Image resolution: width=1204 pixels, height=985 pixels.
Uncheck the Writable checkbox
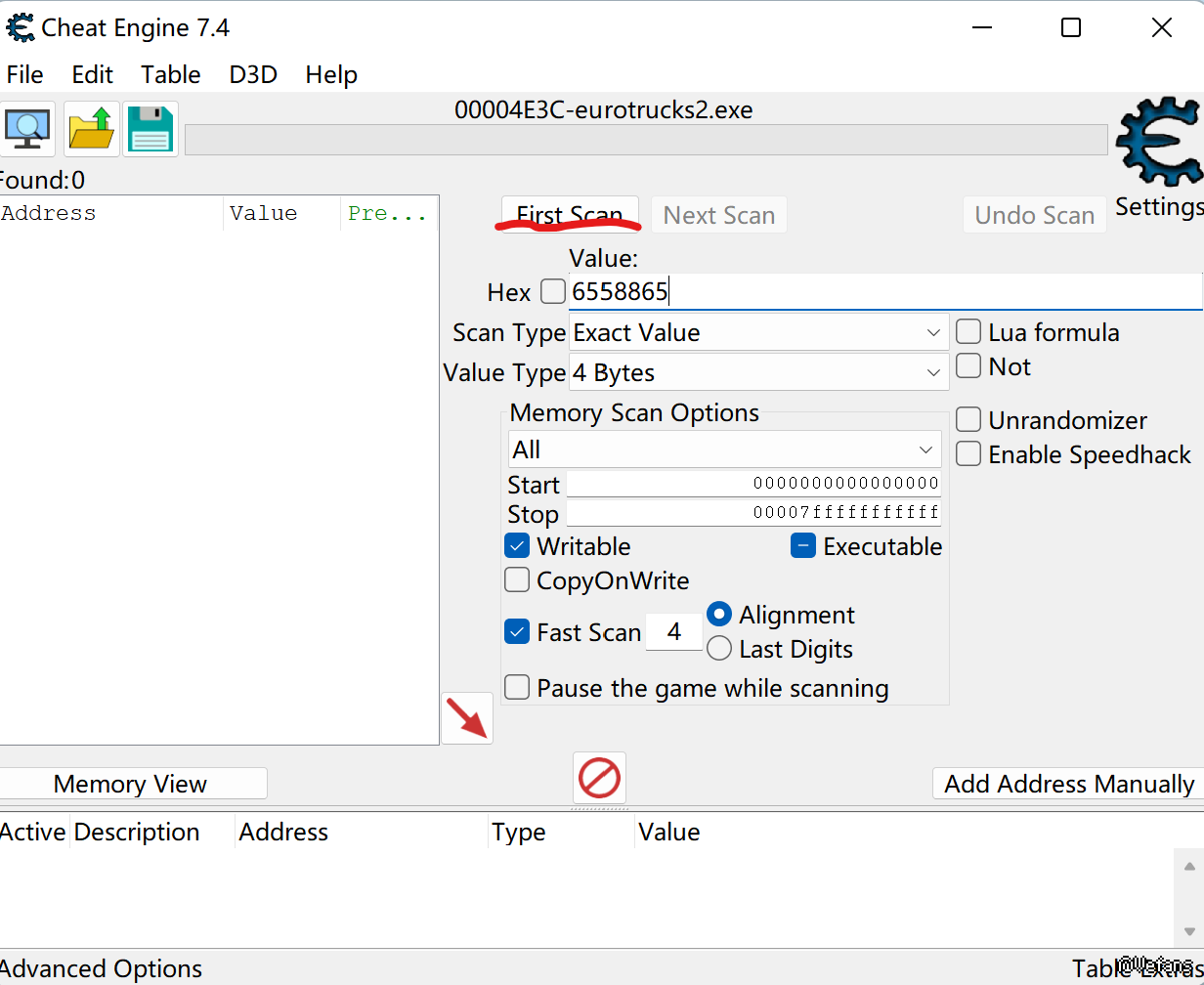517,546
